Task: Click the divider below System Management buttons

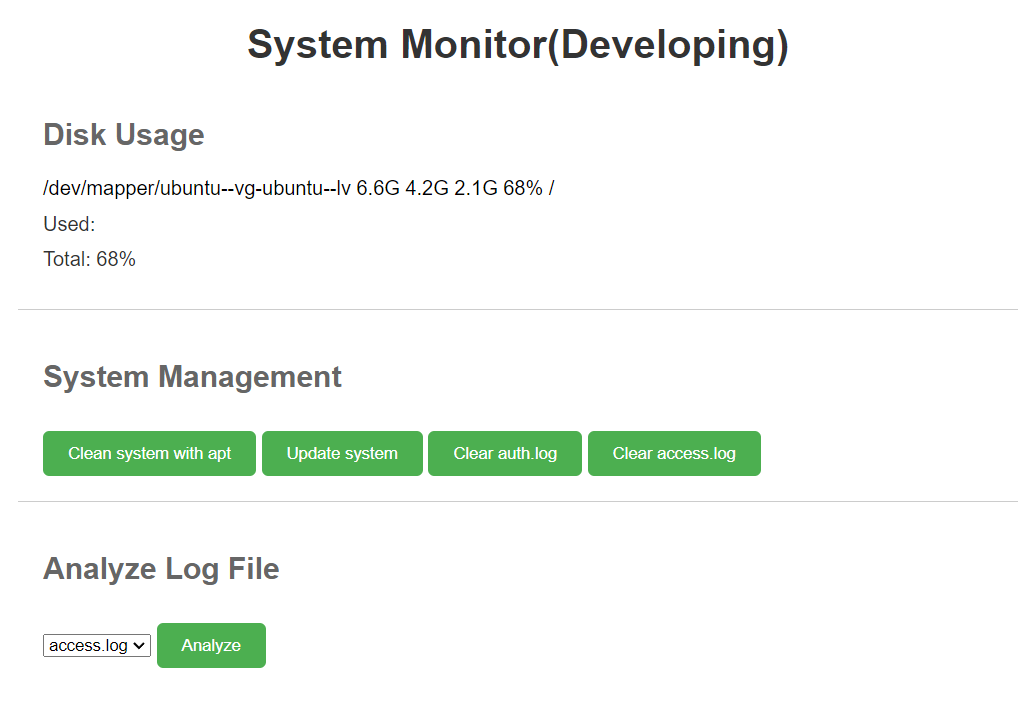Action: [x=518, y=502]
